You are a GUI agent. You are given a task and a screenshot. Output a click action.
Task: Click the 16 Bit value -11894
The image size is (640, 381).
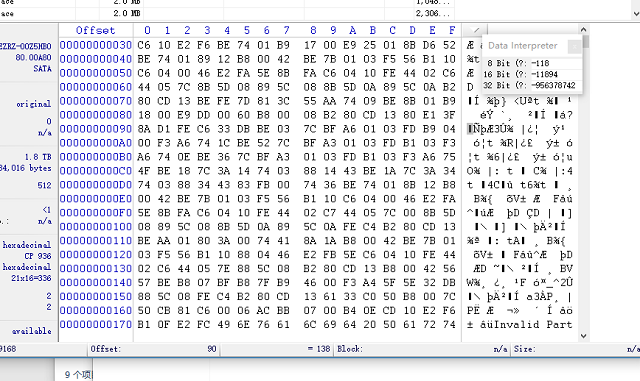click(x=544, y=74)
